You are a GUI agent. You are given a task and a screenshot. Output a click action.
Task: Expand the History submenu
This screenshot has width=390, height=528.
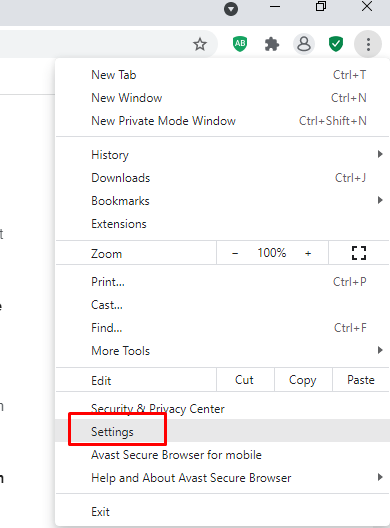222,155
